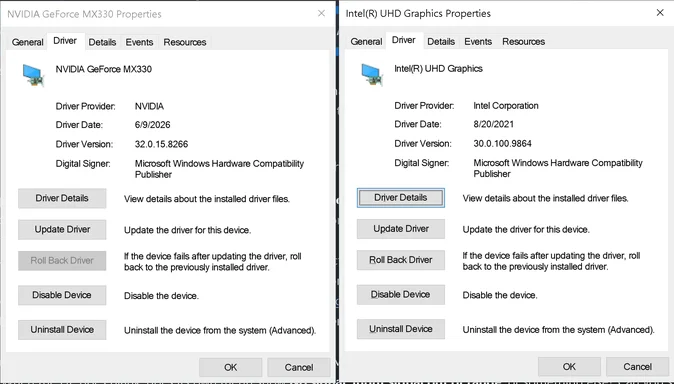The height and width of the screenshot is (384, 674).
Task: Select Driver tab in Intel UHD window
Action: click(404, 40)
